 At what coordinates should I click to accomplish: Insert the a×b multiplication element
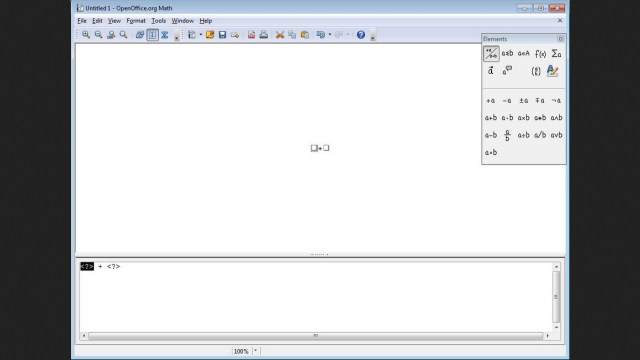(x=524, y=118)
